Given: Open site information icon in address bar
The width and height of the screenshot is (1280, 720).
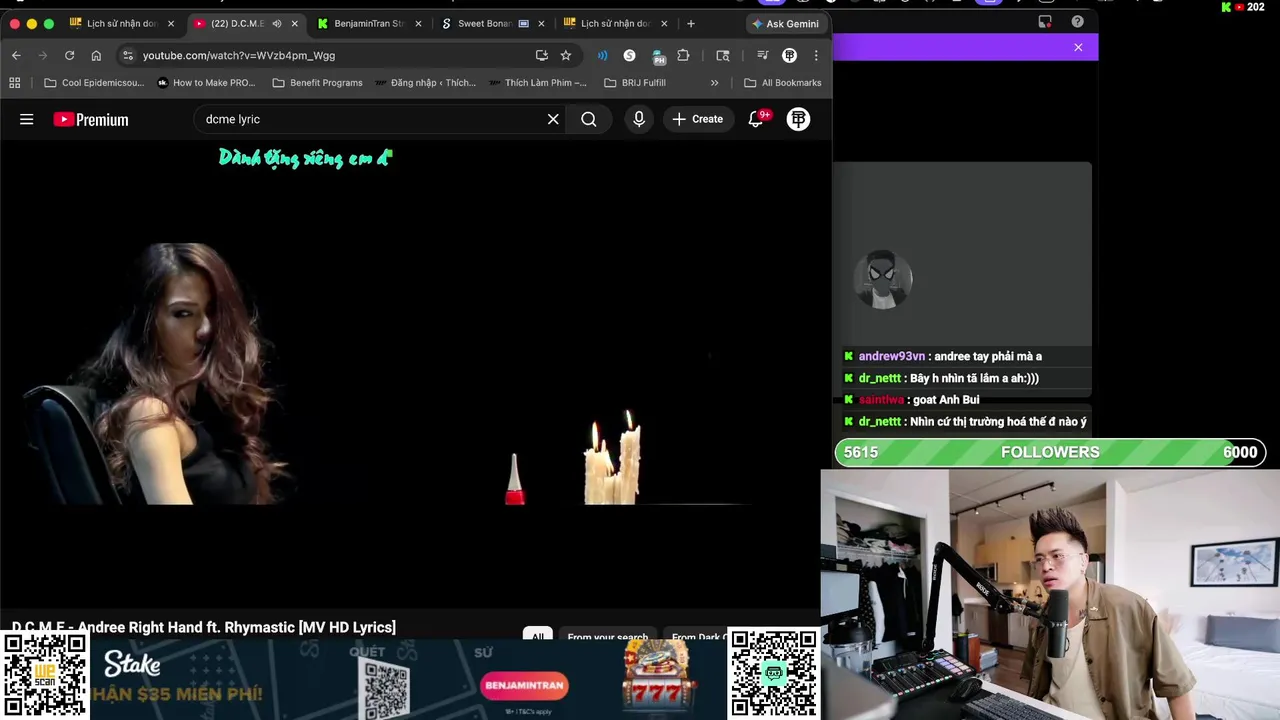Looking at the screenshot, I should [x=127, y=55].
